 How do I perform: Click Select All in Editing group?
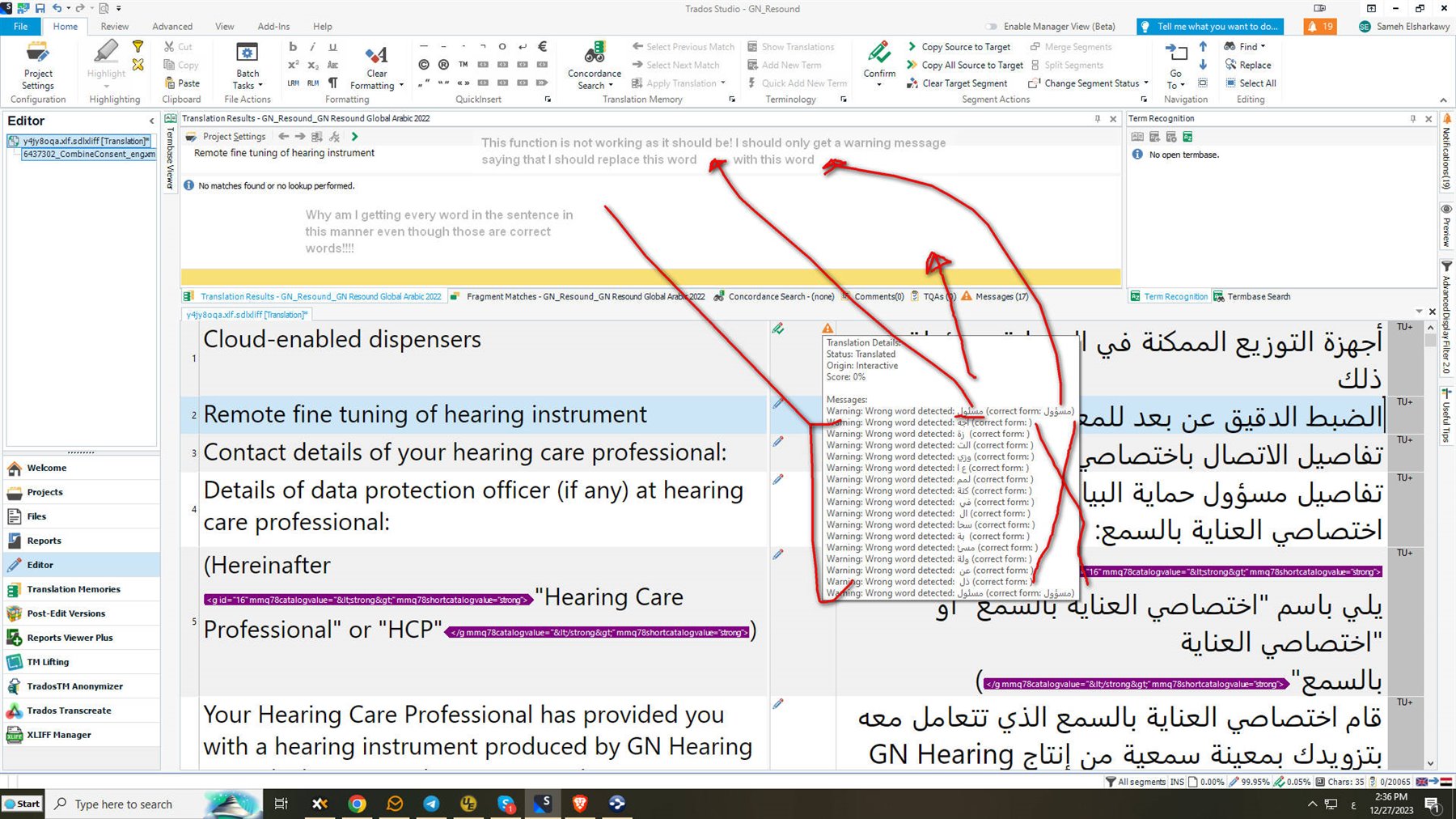click(1251, 83)
